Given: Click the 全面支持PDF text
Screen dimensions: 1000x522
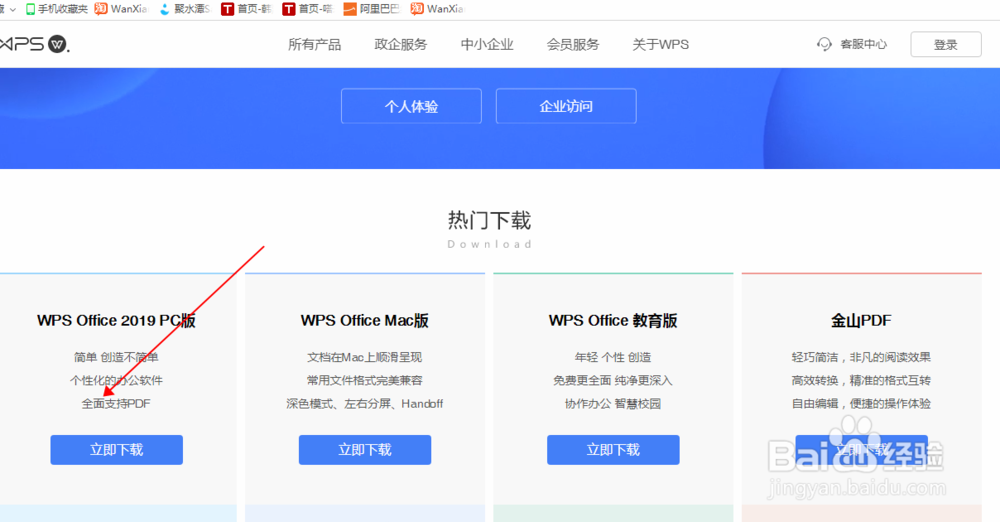Looking at the screenshot, I should (x=116, y=403).
